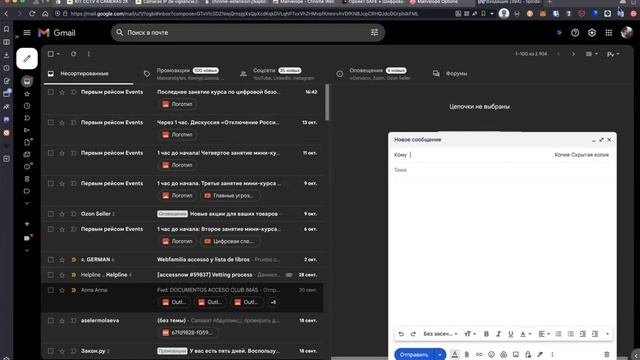Screen dimensions: 640x360
Task: Select checkbox for 16:42 Первым рейсом Events email
Action: click(51, 92)
